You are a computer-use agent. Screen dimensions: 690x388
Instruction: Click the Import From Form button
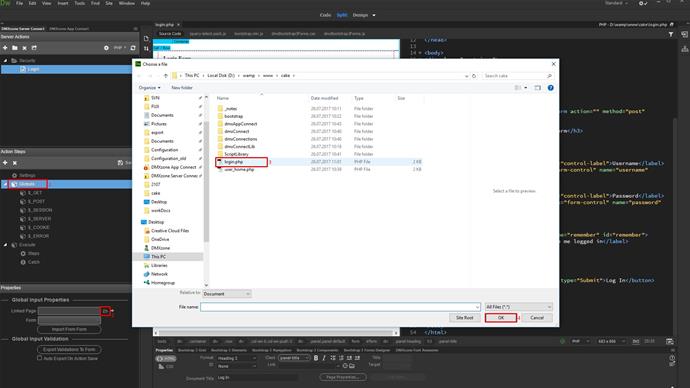point(69,329)
